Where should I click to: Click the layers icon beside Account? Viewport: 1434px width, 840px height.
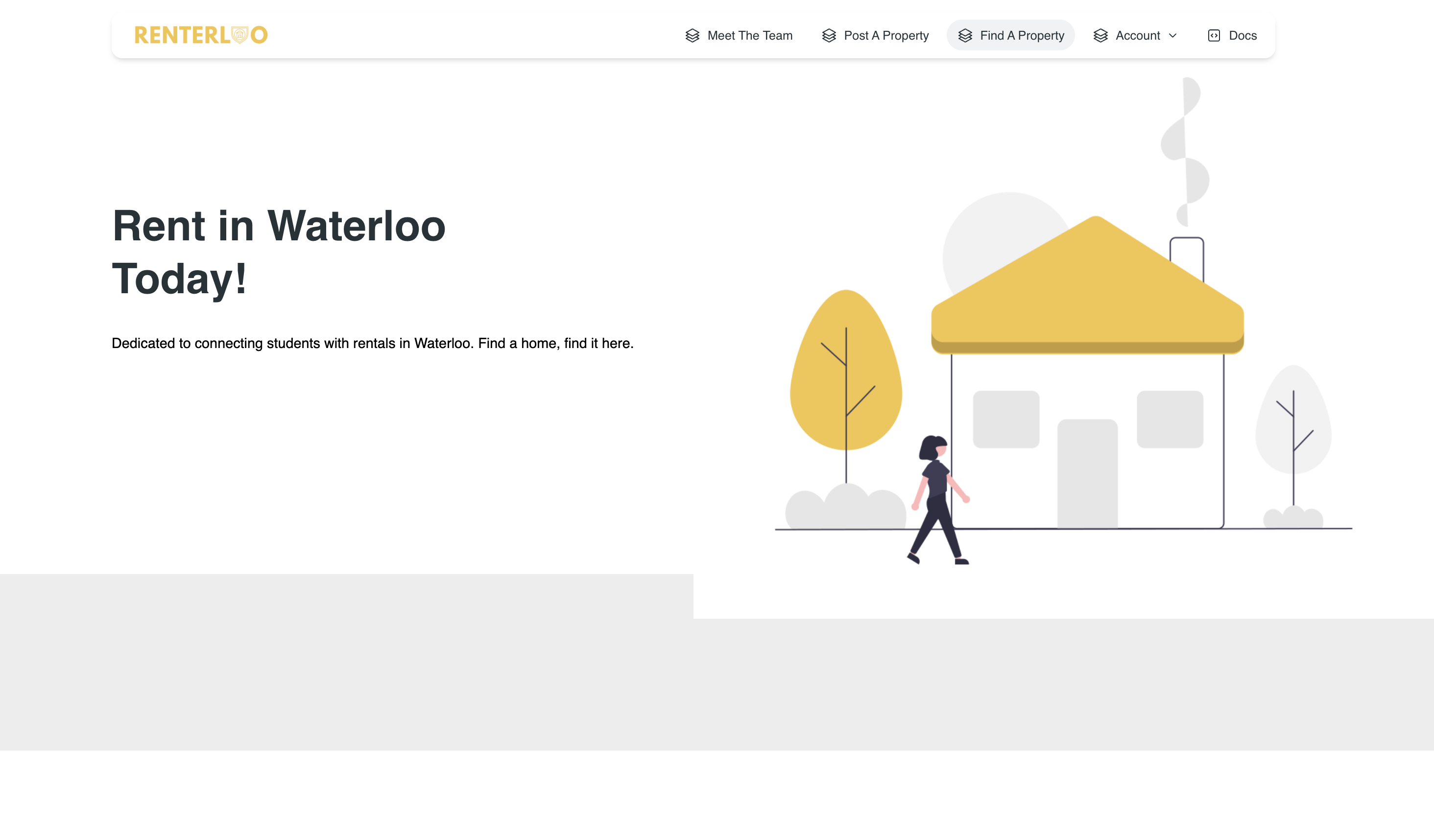pos(1100,35)
